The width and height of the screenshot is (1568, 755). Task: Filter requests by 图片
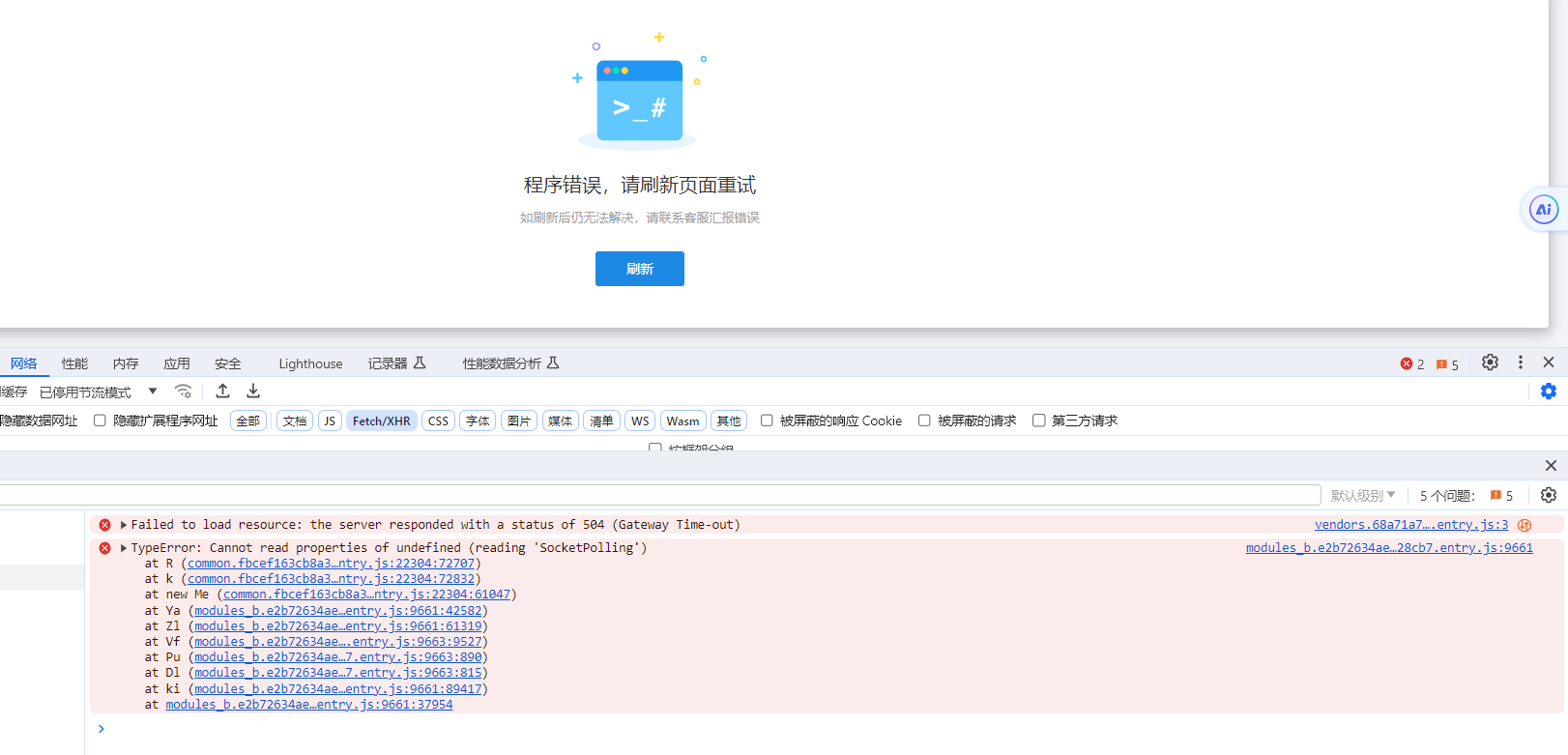pos(519,421)
